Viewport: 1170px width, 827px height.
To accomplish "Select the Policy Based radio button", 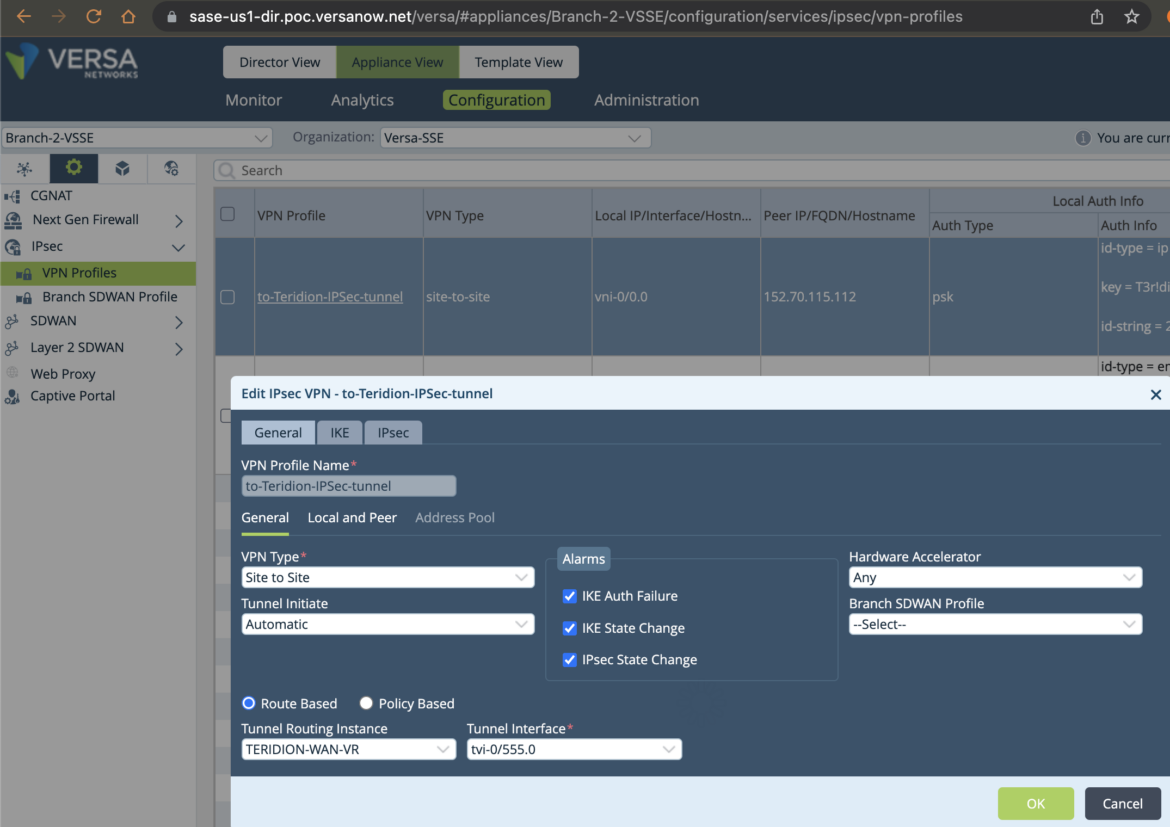I will point(365,703).
